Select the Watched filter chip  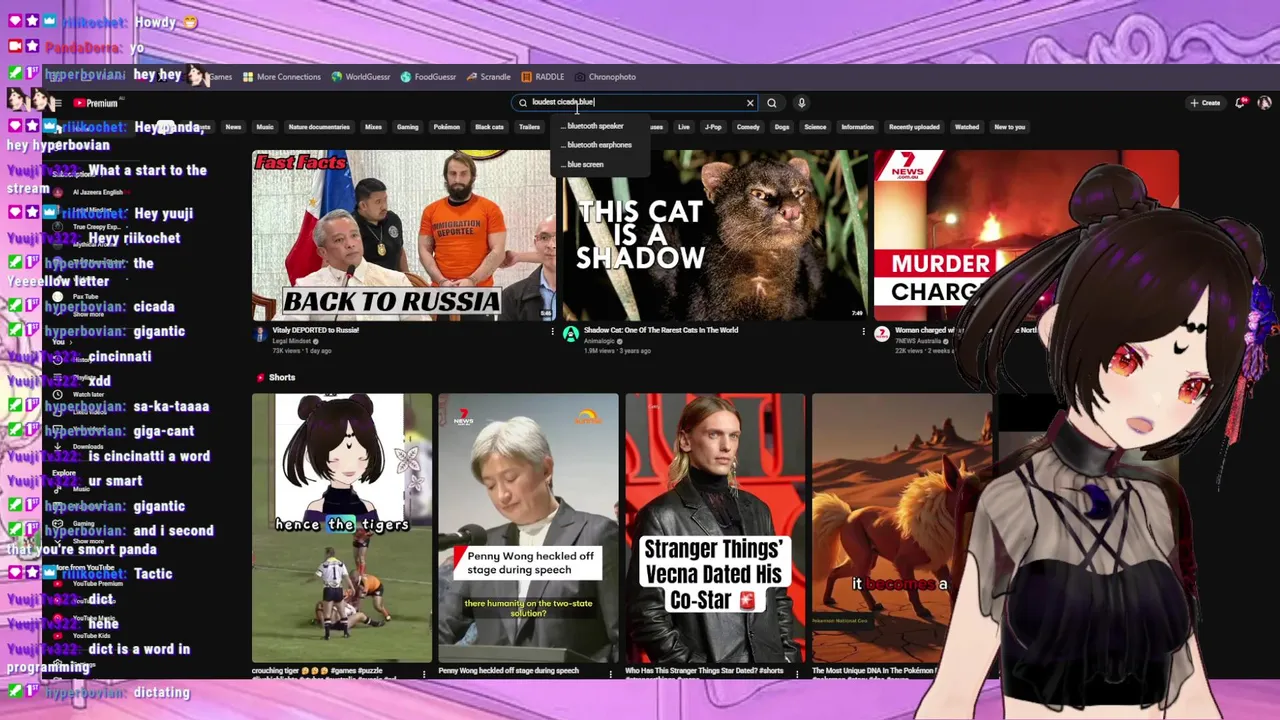point(967,127)
